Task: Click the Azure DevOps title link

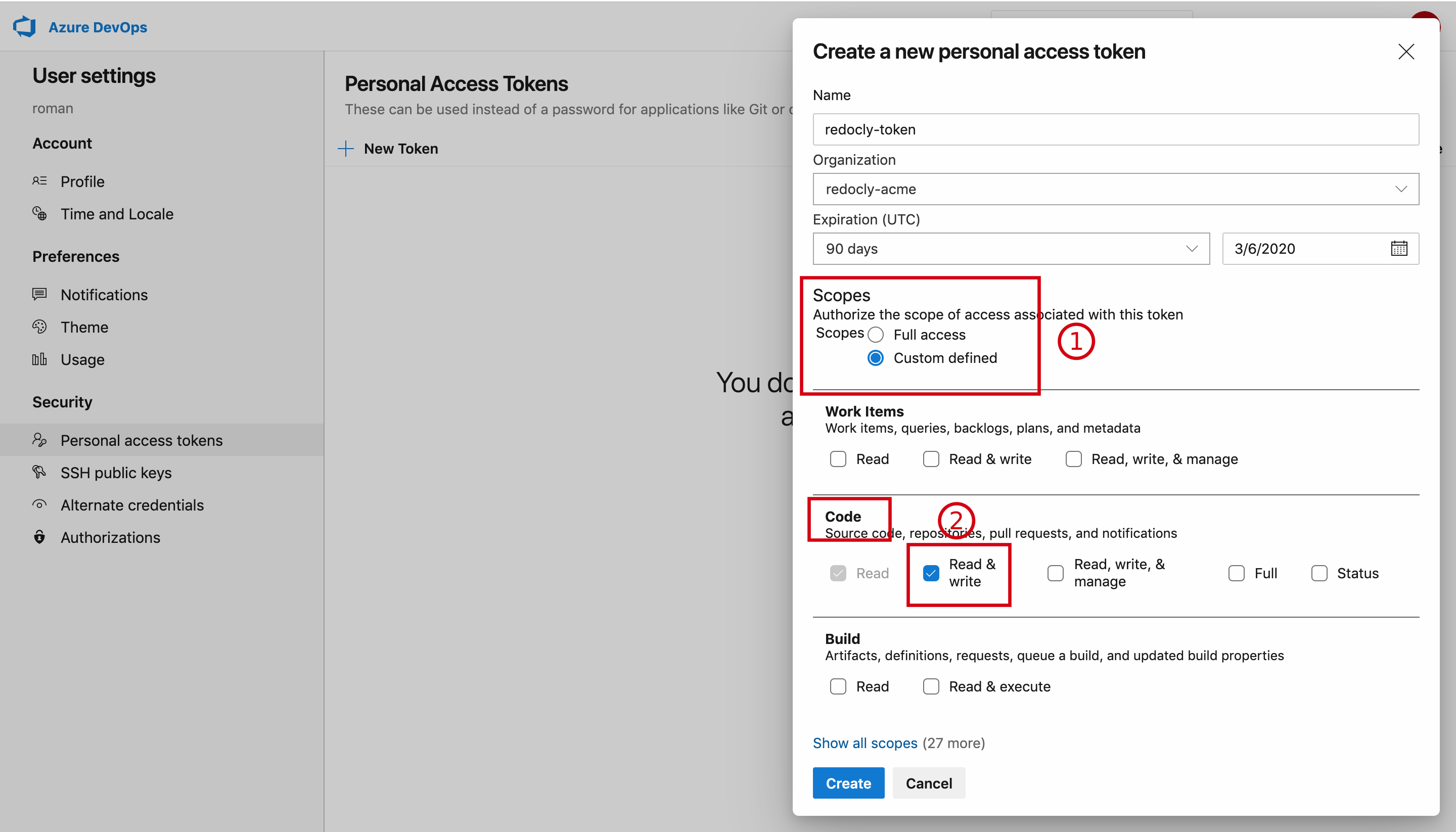Action: point(98,27)
